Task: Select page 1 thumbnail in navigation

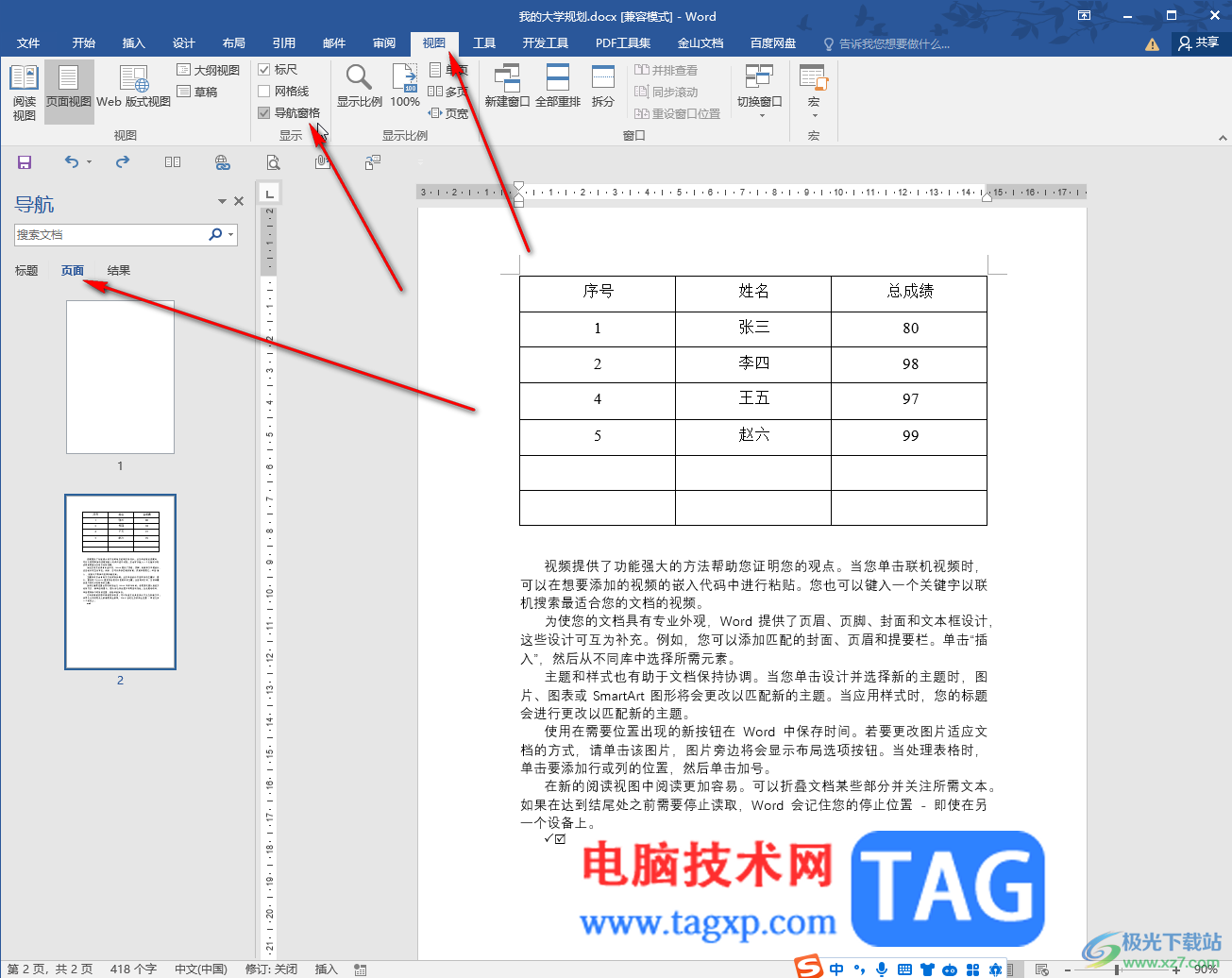Action: coord(120,378)
